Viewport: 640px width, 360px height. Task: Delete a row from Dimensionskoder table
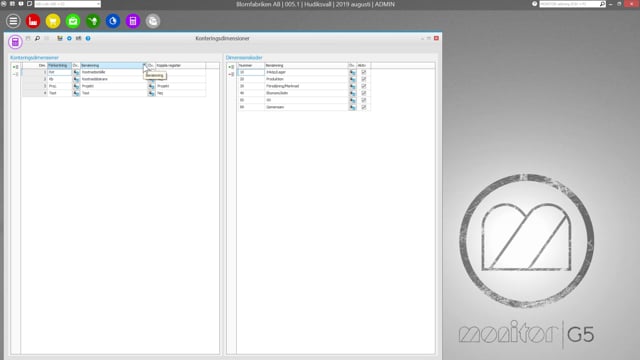(231, 74)
